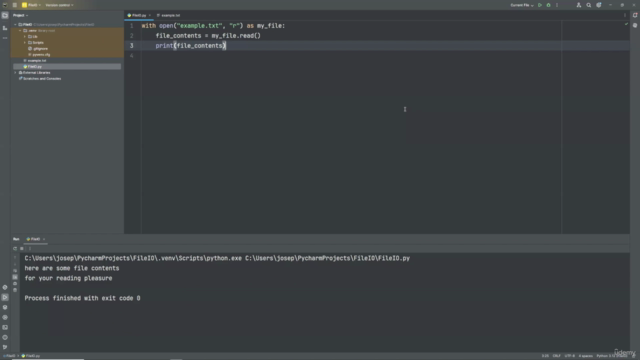Open Search Everywhere magnifier icon

click(x=589, y=5)
